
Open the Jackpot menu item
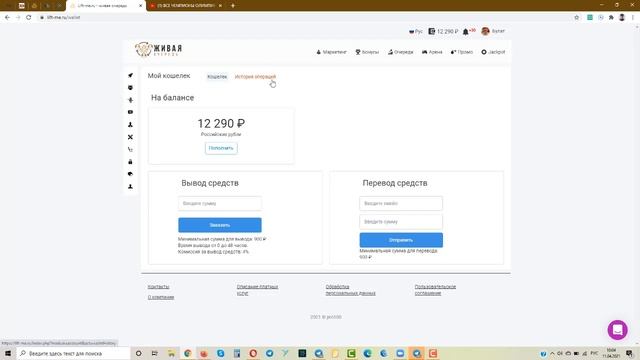[x=493, y=52]
